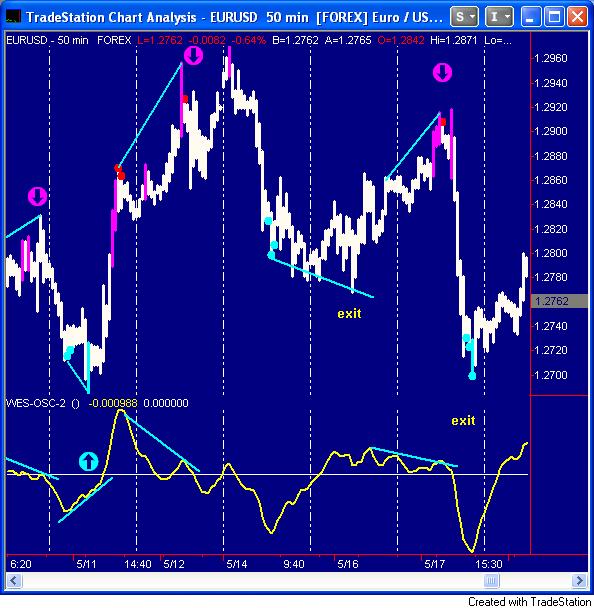Click the magenta down-arrow marker at far left

click(x=37, y=197)
